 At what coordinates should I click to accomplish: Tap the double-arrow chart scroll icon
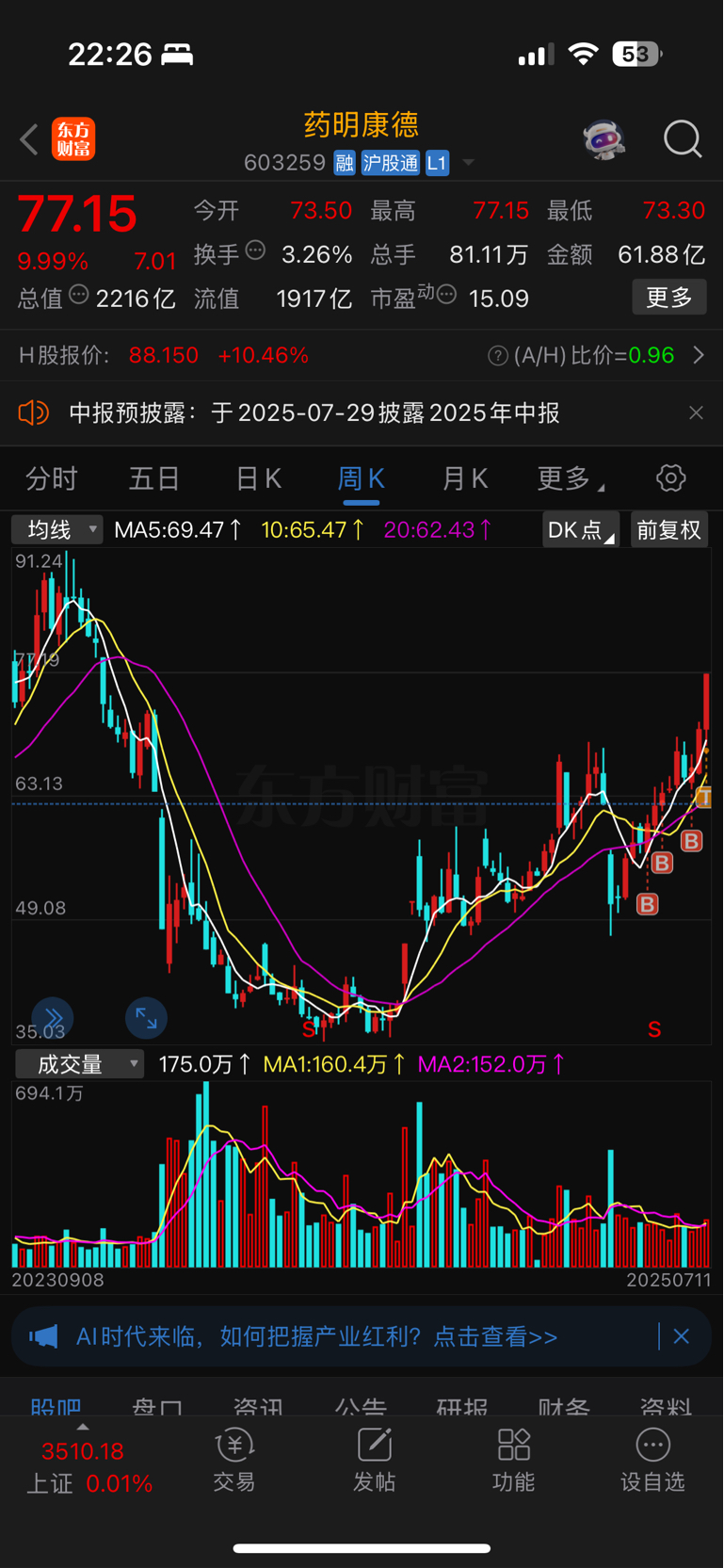pos(53,1018)
